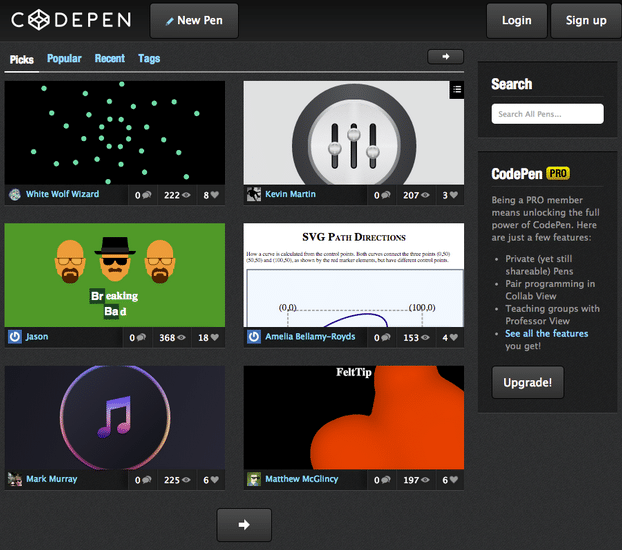
Task: Open the FeltTip pen thumbnail
Action: click(x=354, y=417)
